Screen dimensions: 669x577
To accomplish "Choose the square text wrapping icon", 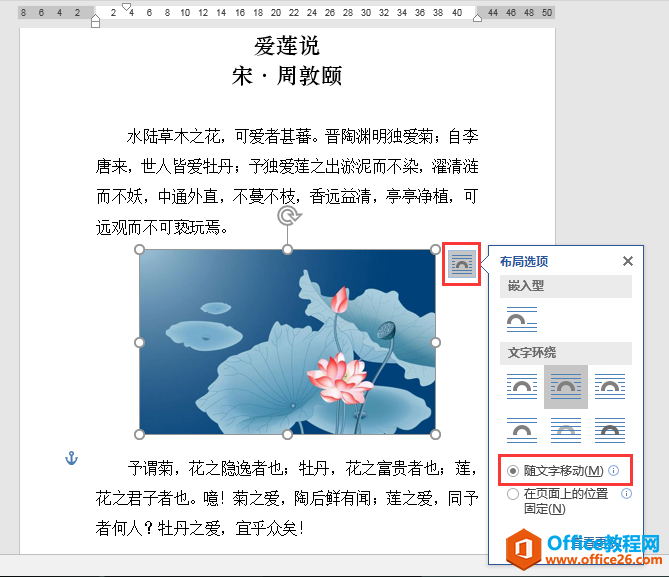I will (522, 387).
